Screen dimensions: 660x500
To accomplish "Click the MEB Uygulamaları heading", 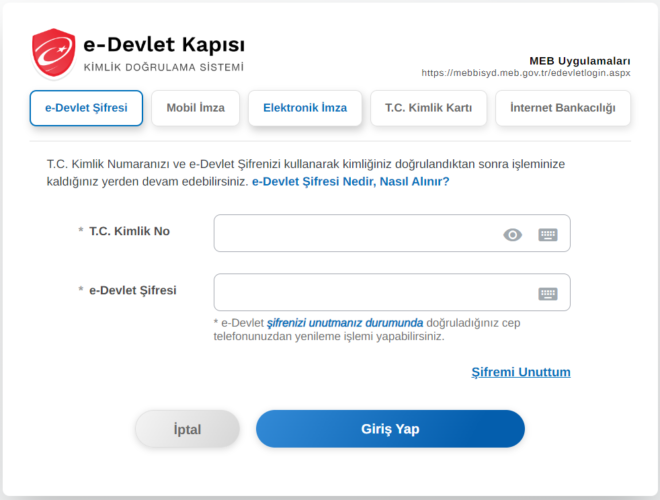I will pos(579,60).
